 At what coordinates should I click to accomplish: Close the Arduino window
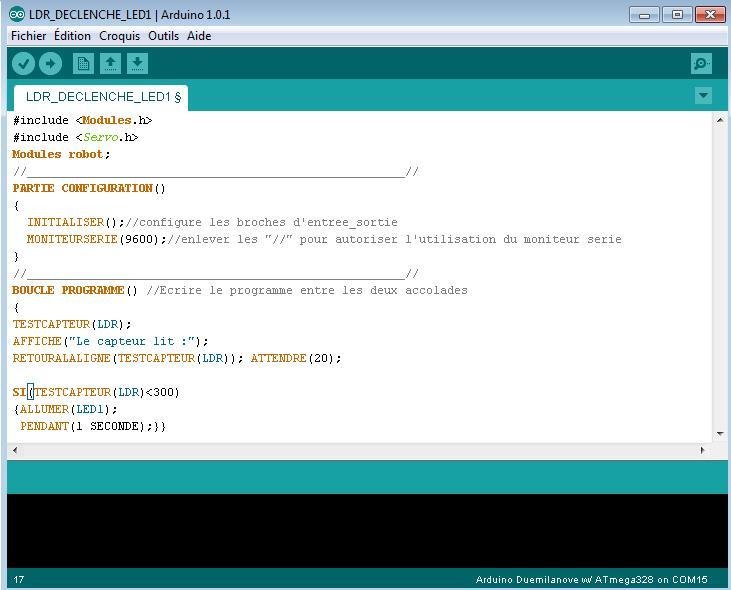710,14
